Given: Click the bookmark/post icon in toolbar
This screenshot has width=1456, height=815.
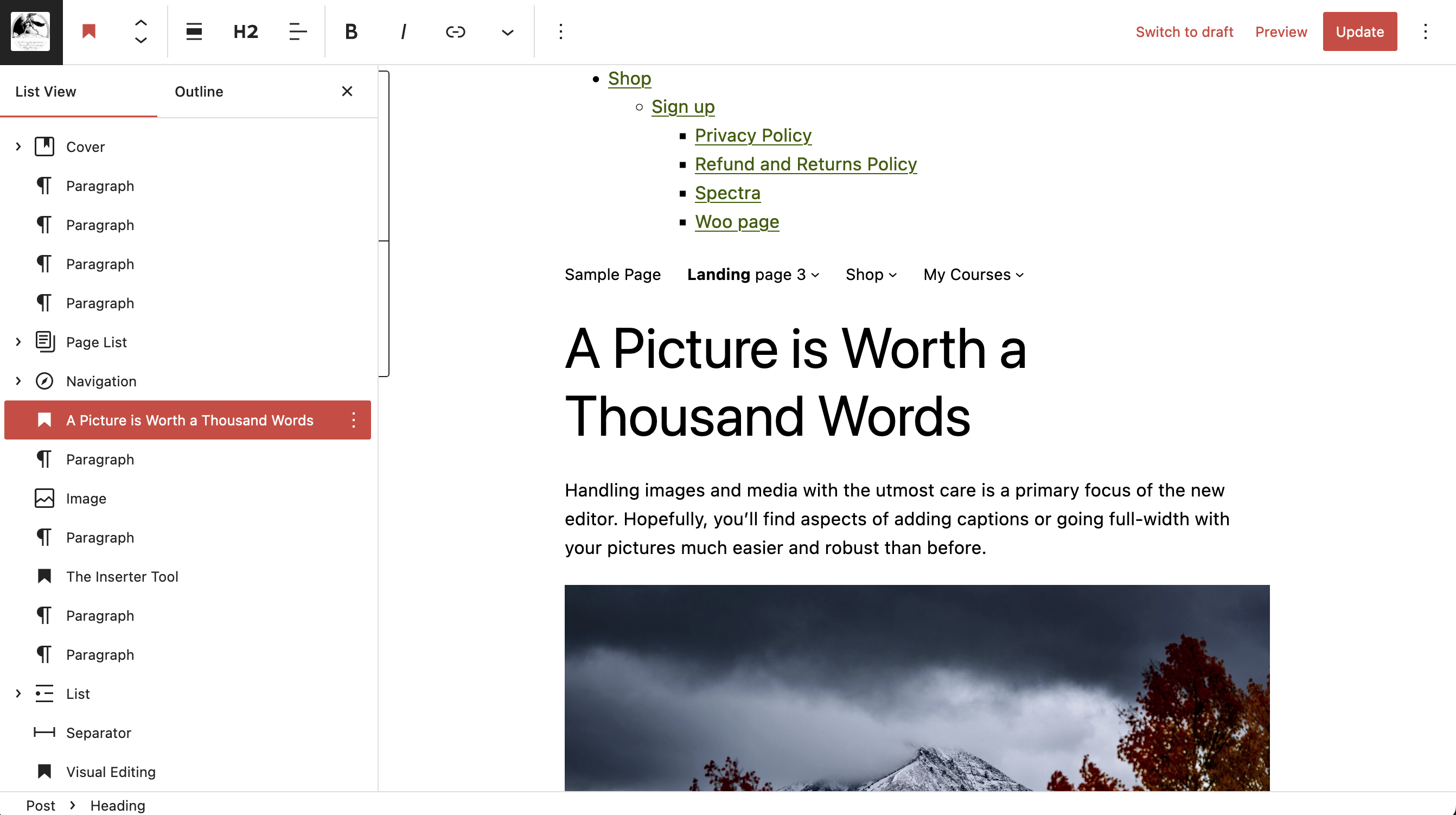Looking at the screenshot, I should (x=89, y=31).
